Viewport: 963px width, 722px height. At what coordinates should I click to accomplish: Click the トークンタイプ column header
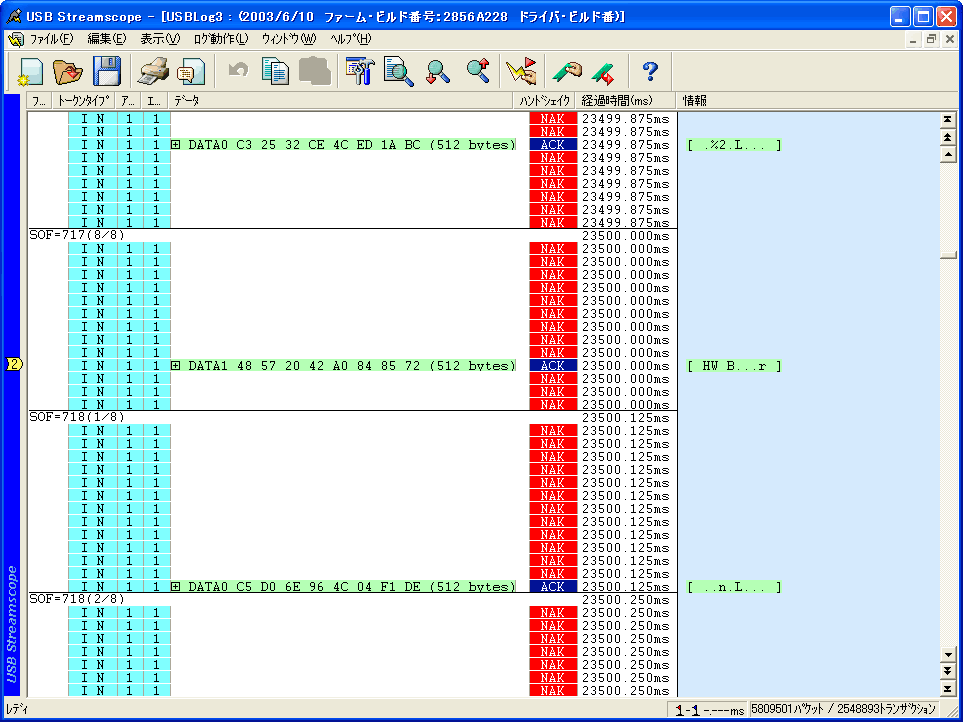pyautogui.click(x=84, y=101)
